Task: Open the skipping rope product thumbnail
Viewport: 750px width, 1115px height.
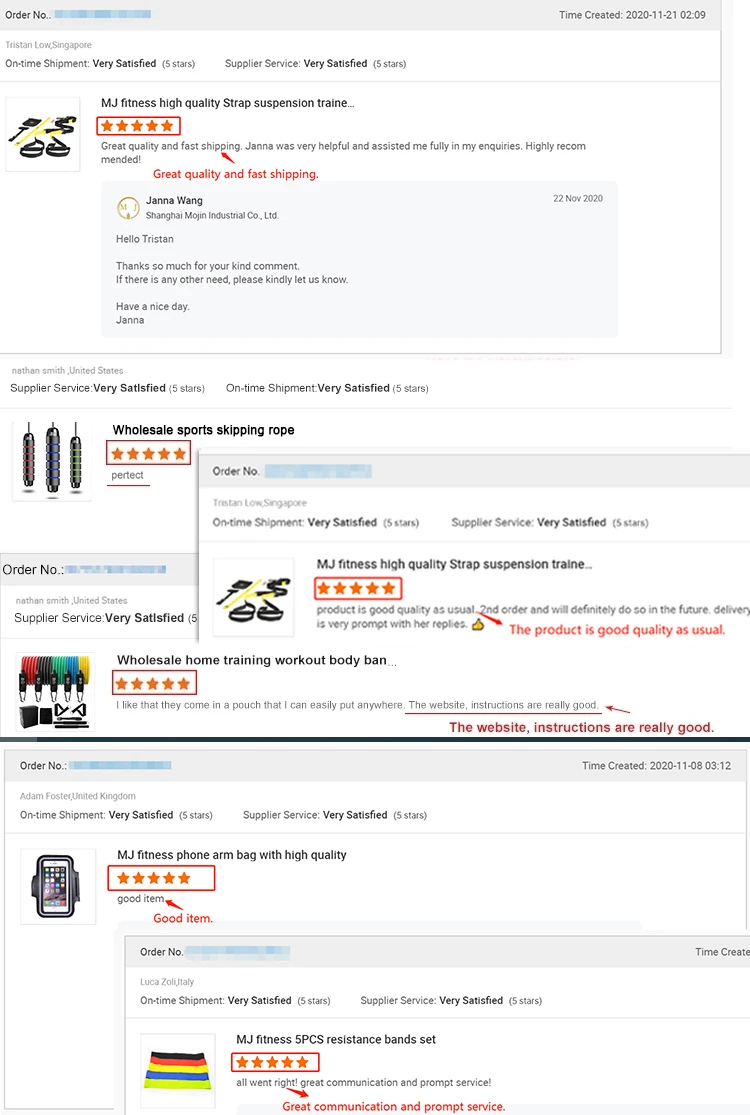Action: coord(52,459)
